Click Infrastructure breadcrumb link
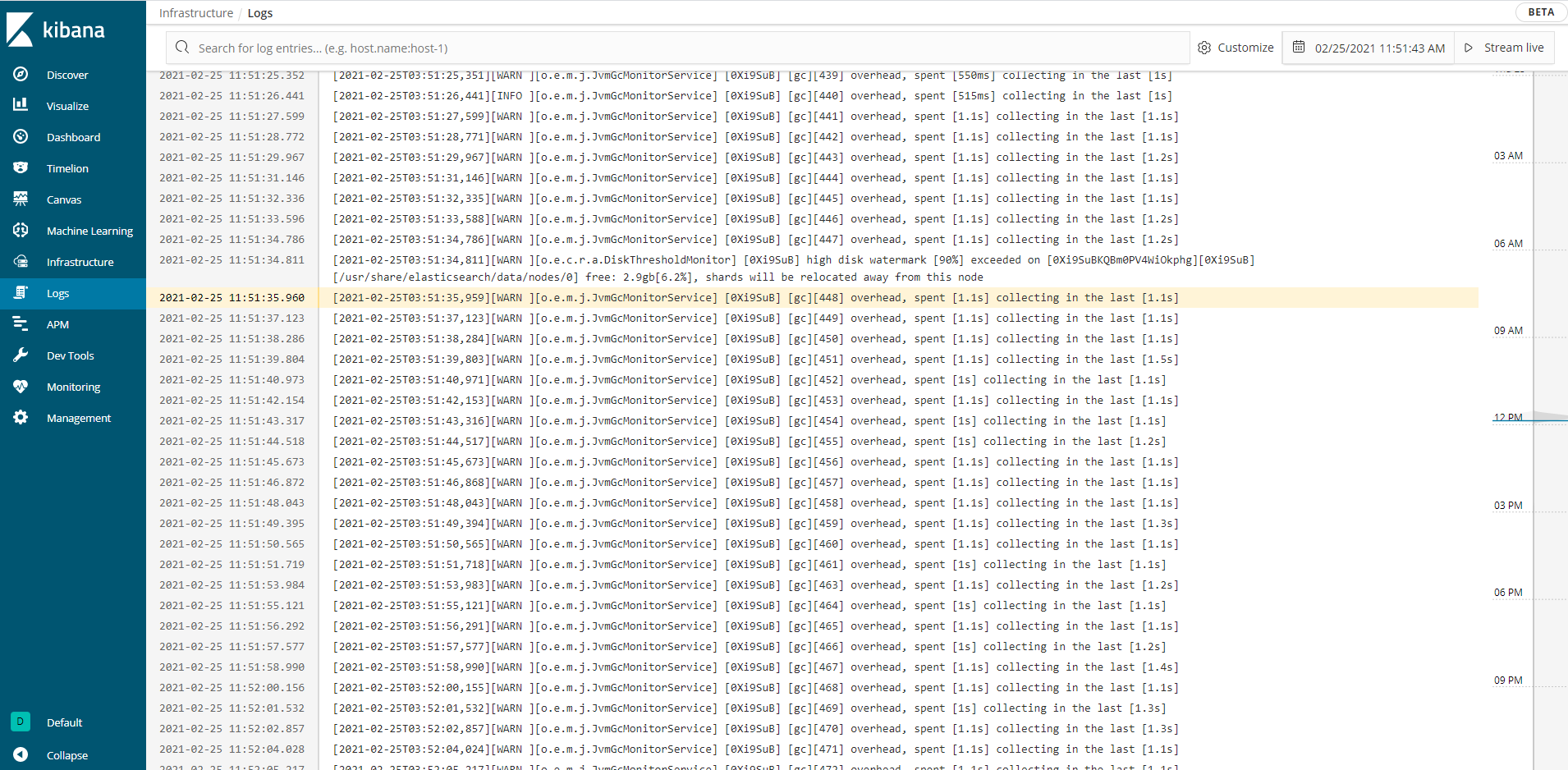This screenshot has height=770, width=1568. click(x=196, y=13)
